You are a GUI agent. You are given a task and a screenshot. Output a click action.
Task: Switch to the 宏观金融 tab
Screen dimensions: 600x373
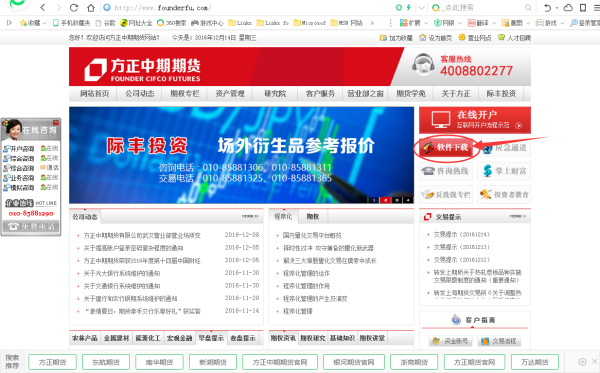click(x=179, y=338)
